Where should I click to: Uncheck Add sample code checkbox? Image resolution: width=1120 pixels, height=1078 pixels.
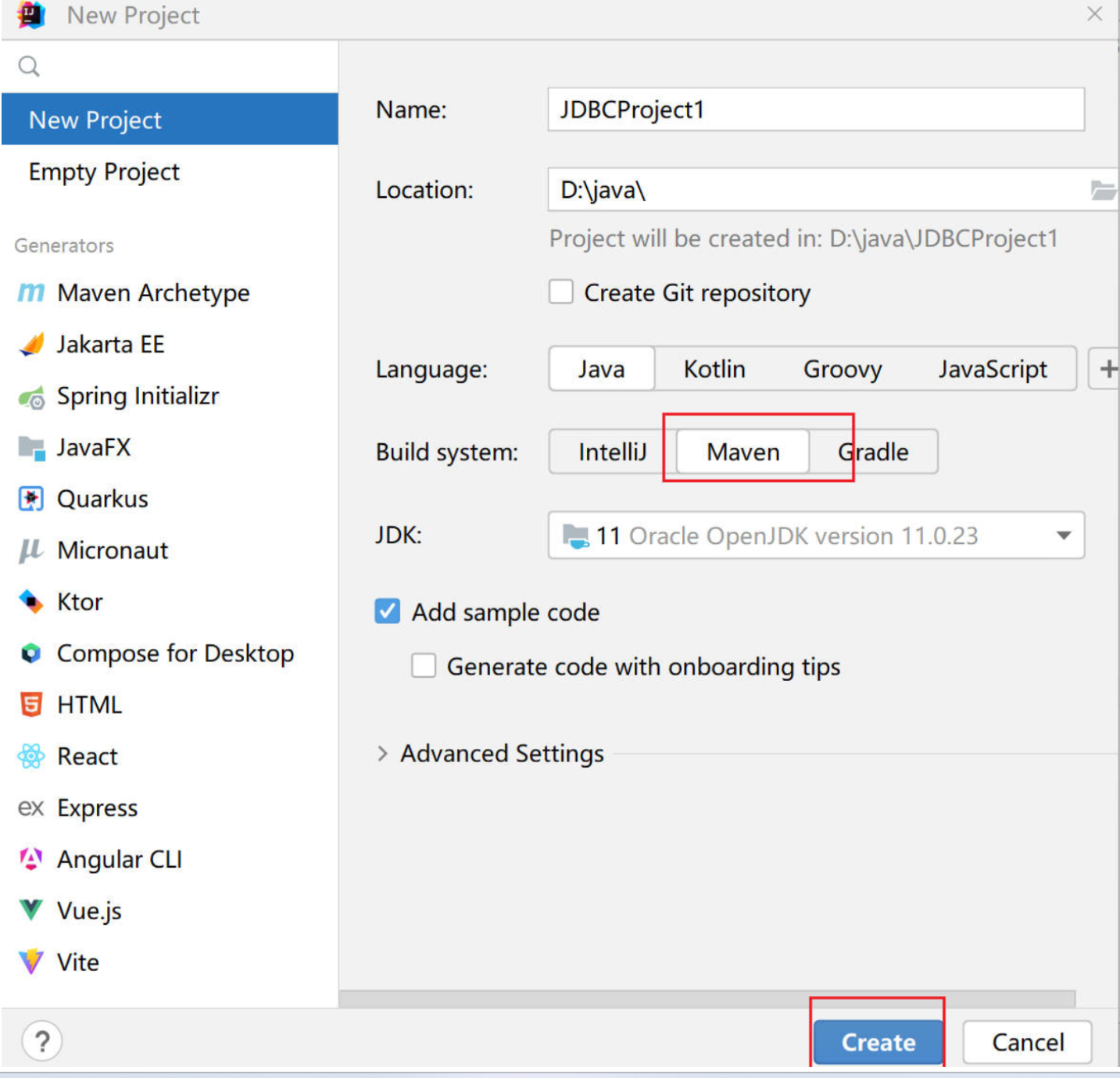388,611
